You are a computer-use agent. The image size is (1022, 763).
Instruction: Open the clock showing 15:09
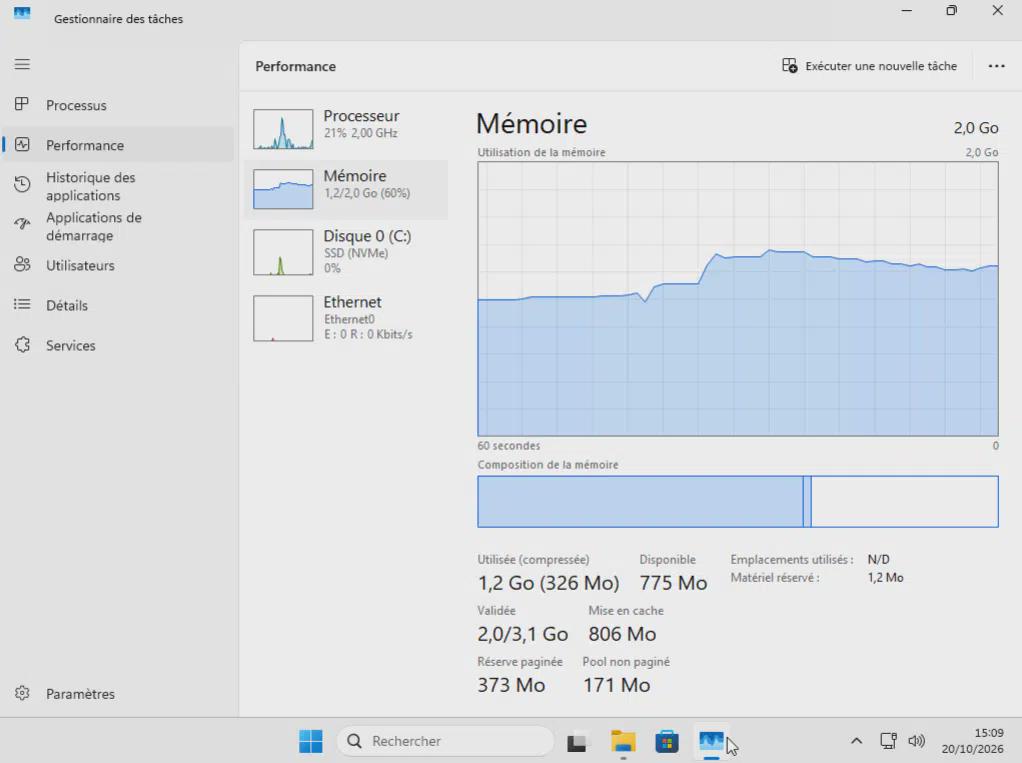coord(972,741)
